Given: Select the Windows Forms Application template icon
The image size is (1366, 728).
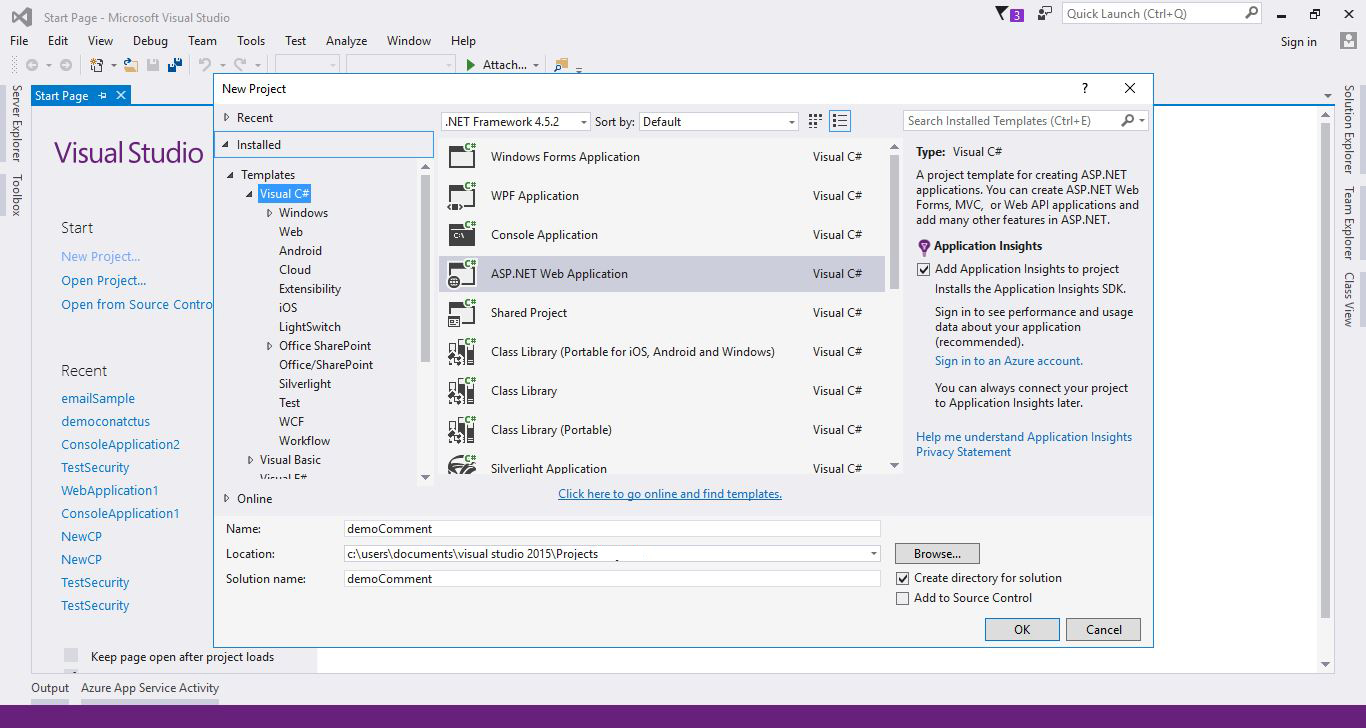Looking at the screenshot, I should (x=462, y=156).
